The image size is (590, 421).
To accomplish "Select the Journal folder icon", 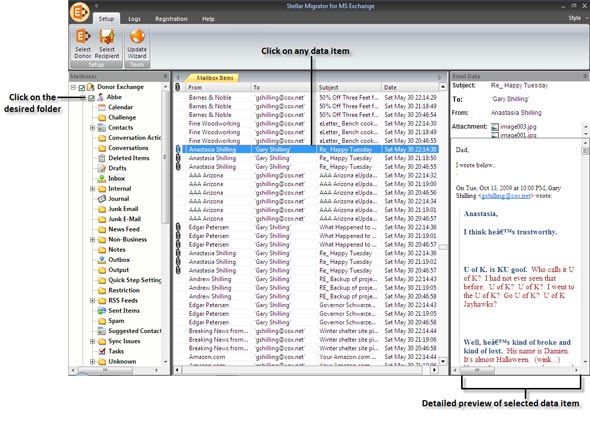I will pyautogui.click(x=102, y=199).
